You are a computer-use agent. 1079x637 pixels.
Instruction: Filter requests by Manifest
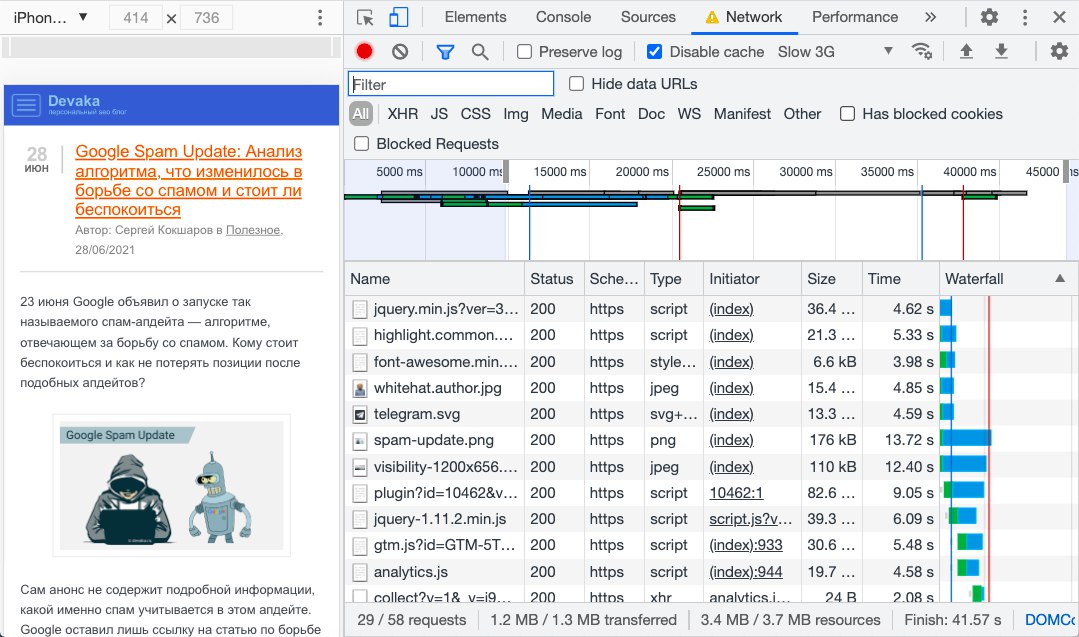pos(742,114)
